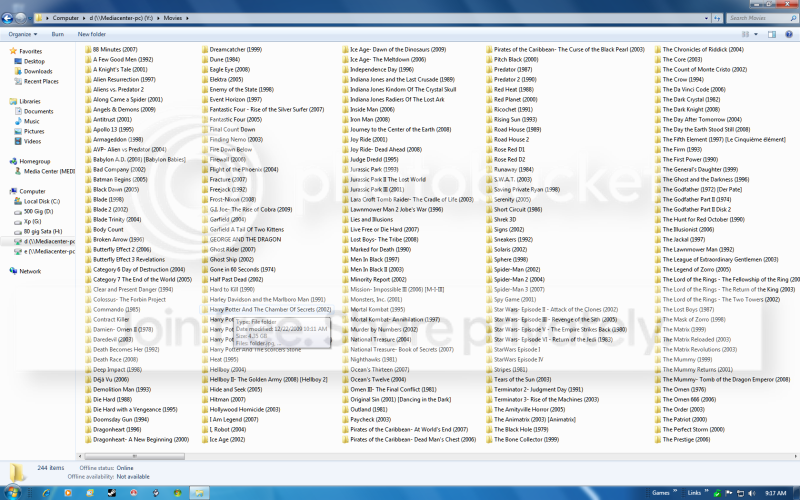Launch Internet Explorer from taskbar
Image resolution: width=800 pixels, height=500 pixels.
pos(46,493)
